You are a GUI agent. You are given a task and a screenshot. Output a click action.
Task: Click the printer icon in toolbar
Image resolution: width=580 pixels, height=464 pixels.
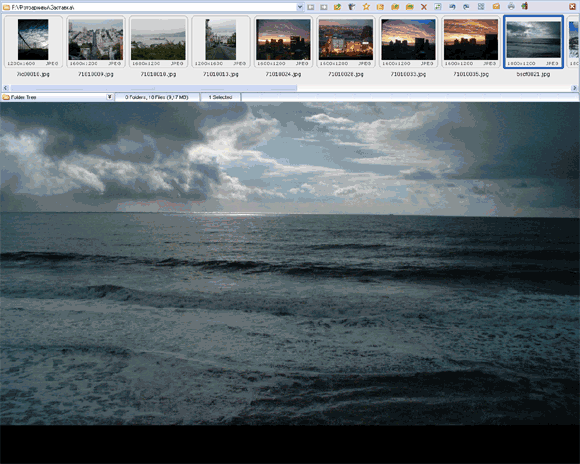[511, 6]
